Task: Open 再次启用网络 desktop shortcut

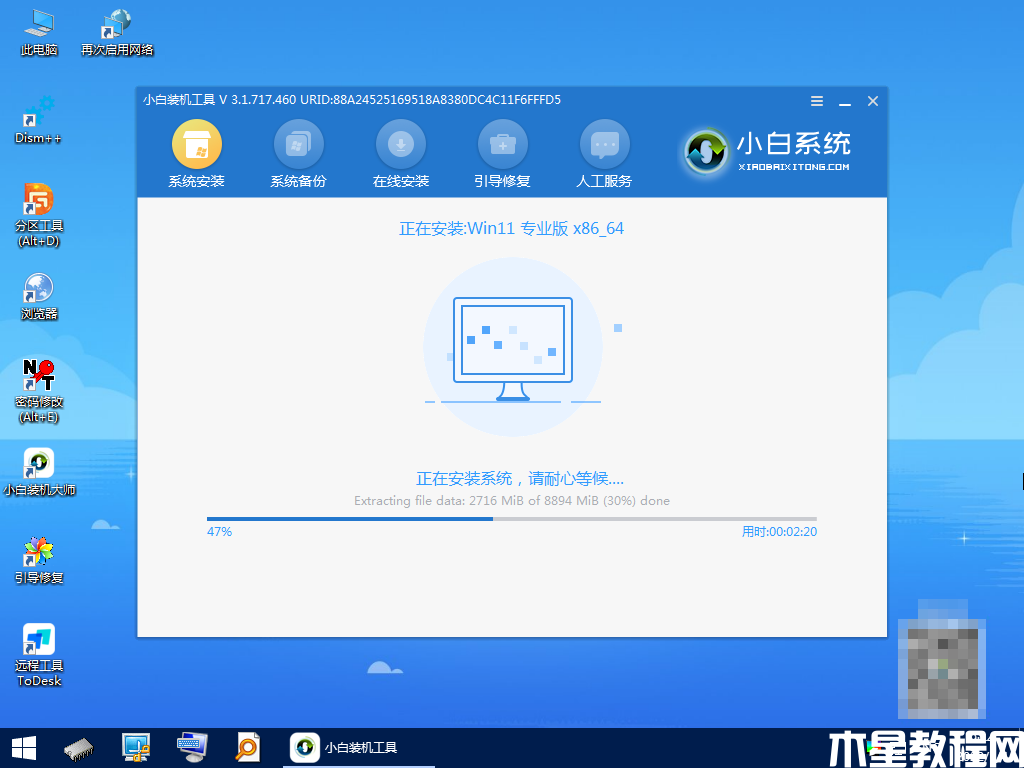Action: [117, 32]
